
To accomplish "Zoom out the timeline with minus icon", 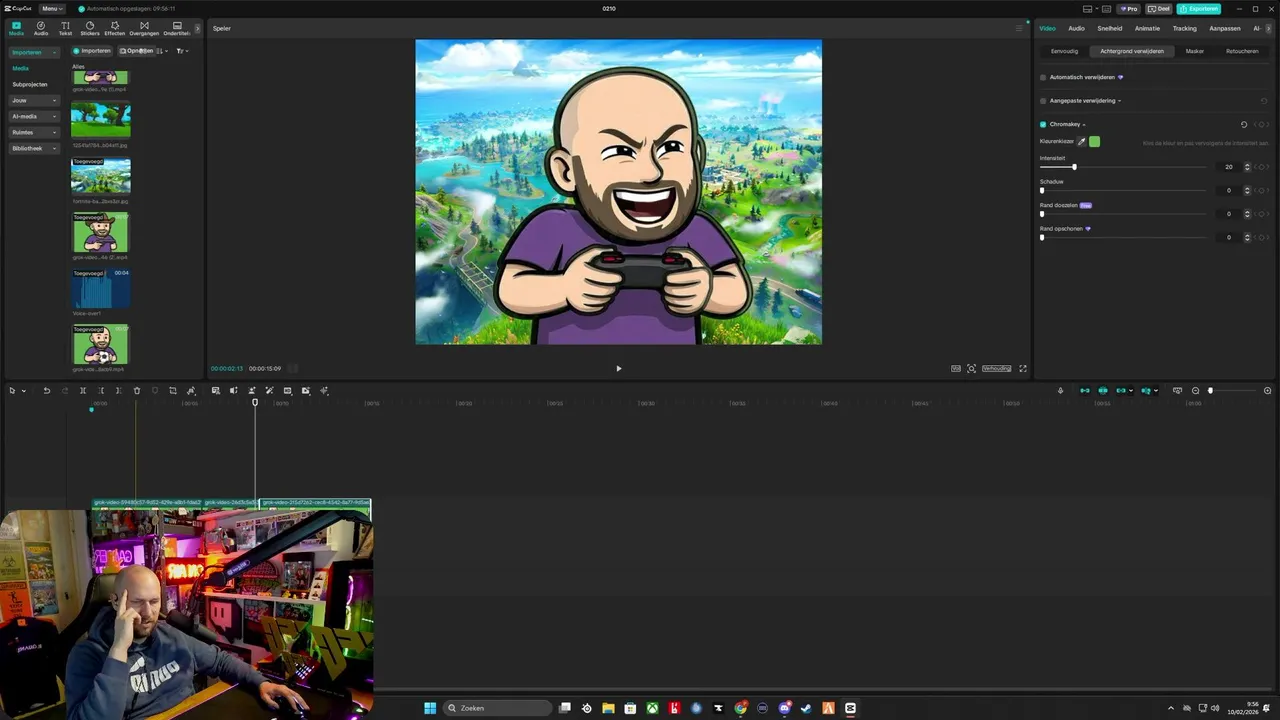I will coord(1196,391).
